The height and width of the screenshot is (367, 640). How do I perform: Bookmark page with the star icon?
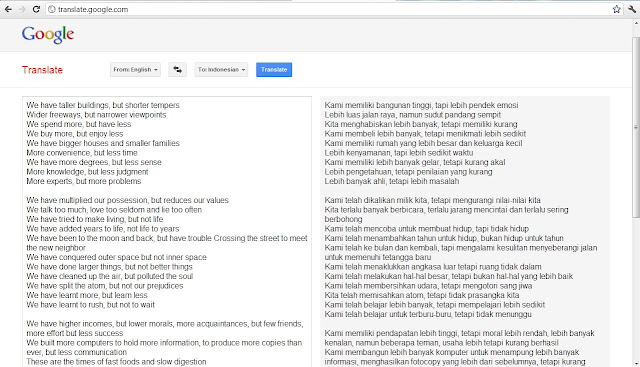coord(616,9)
